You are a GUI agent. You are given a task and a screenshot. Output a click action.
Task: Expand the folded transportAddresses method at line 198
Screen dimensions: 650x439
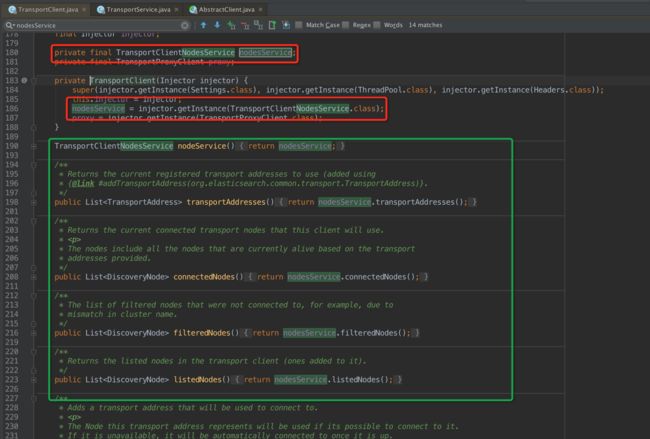tap(34, 202)
